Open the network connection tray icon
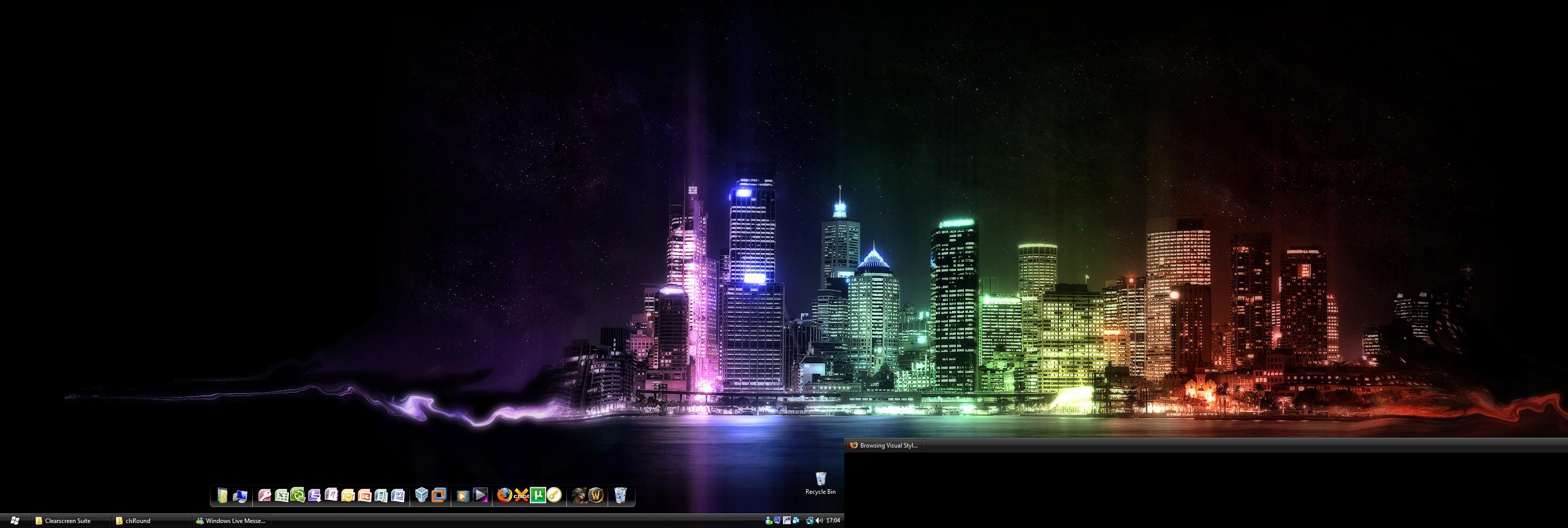The height and width of the screenshot is (528, 1568). point(810,520)
